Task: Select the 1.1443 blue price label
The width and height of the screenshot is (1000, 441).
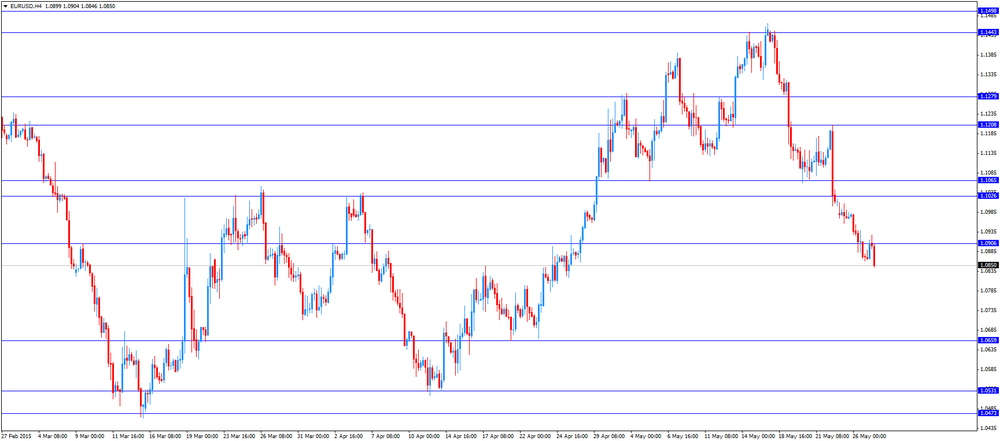Action: [x=988, y=33]
